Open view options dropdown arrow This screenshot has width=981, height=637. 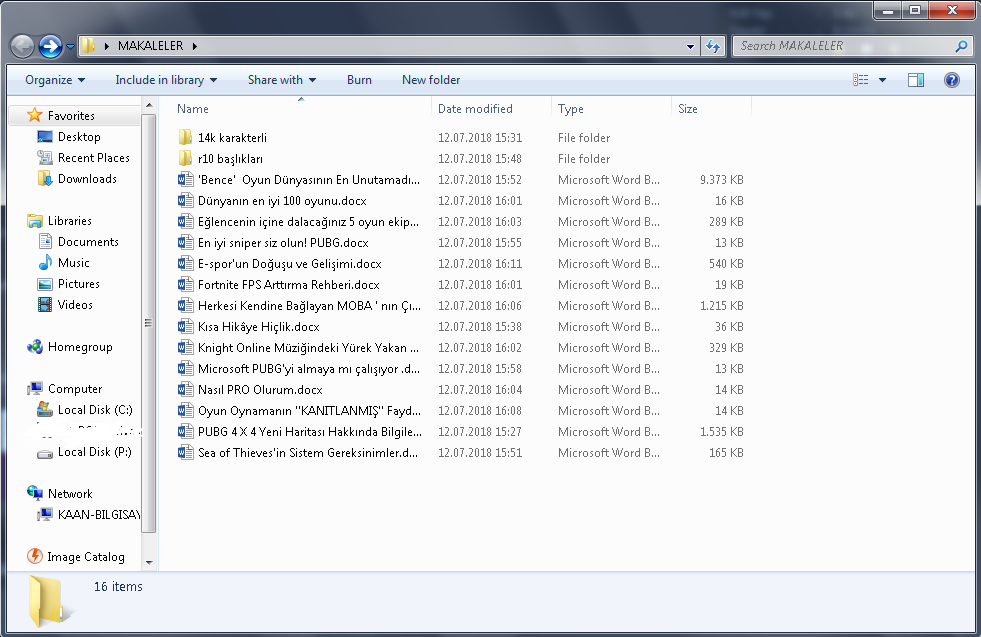[882, 80]
